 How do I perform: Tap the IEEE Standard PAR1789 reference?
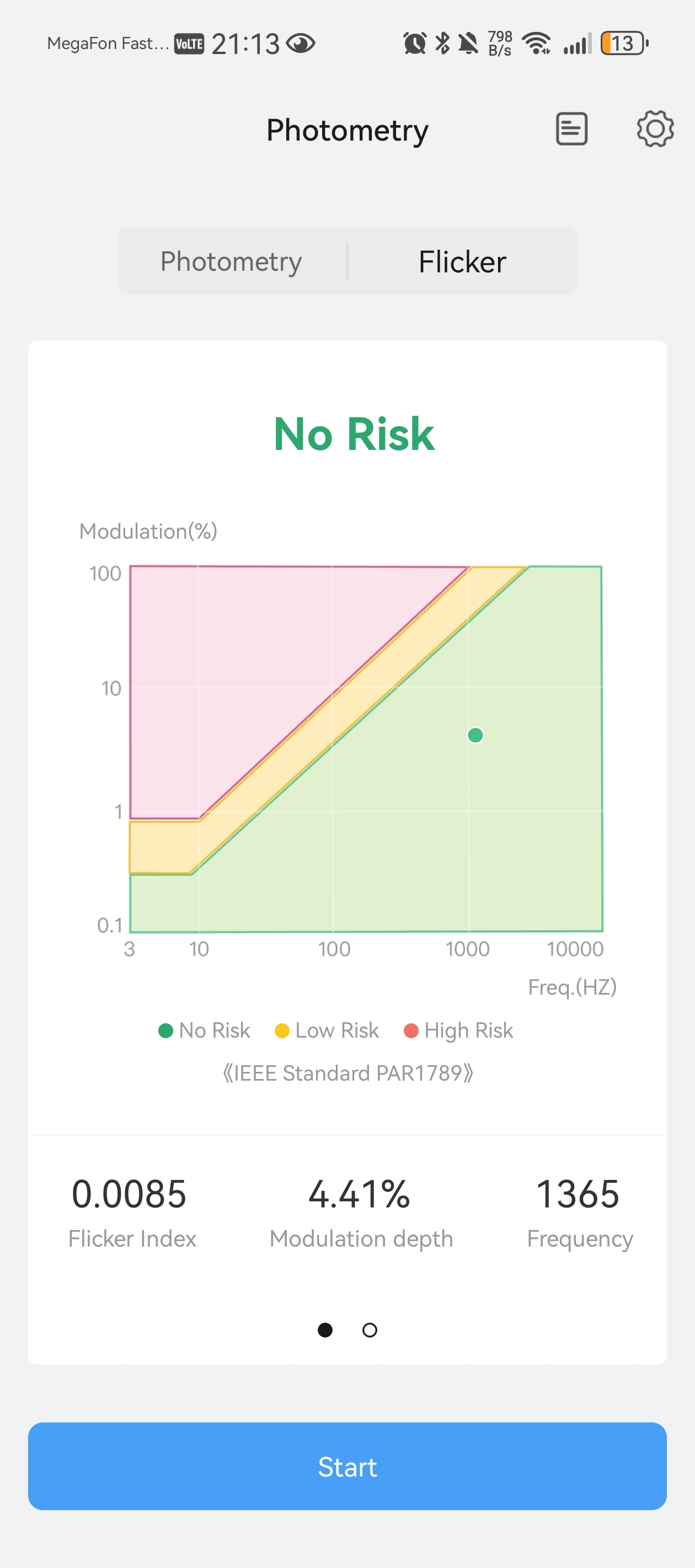click(347, 1072)
